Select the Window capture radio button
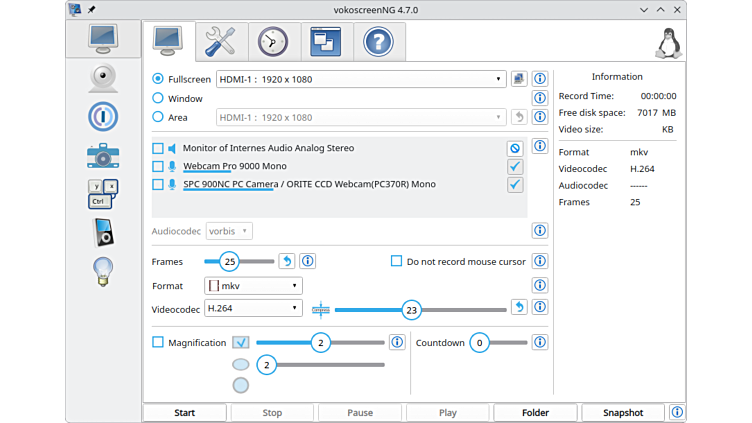The width and height of the screenshot is (752, 423). pyautogui.click(x=158, y=98)
